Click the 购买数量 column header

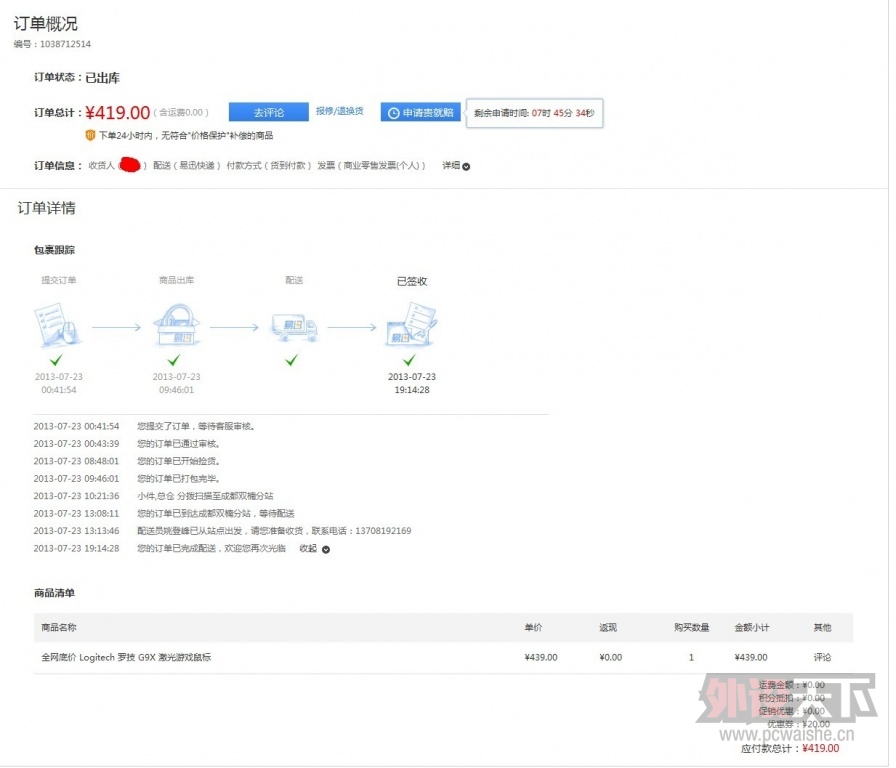691,627
